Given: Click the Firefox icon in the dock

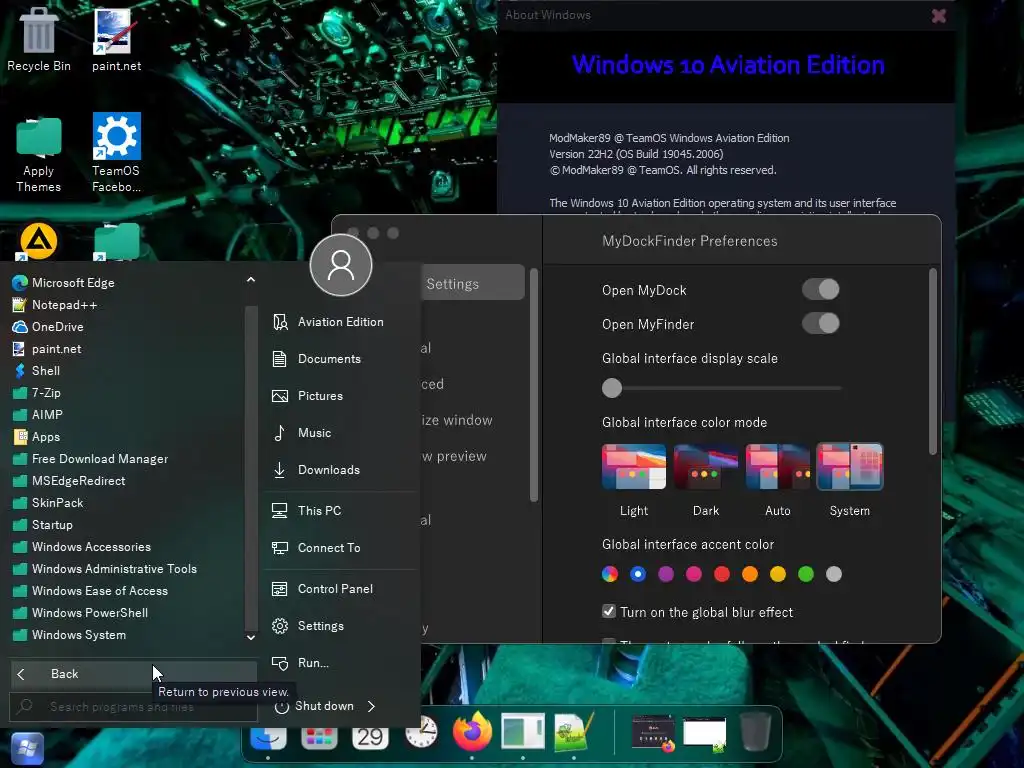Looking at the screenshot, I should (472, 733).
